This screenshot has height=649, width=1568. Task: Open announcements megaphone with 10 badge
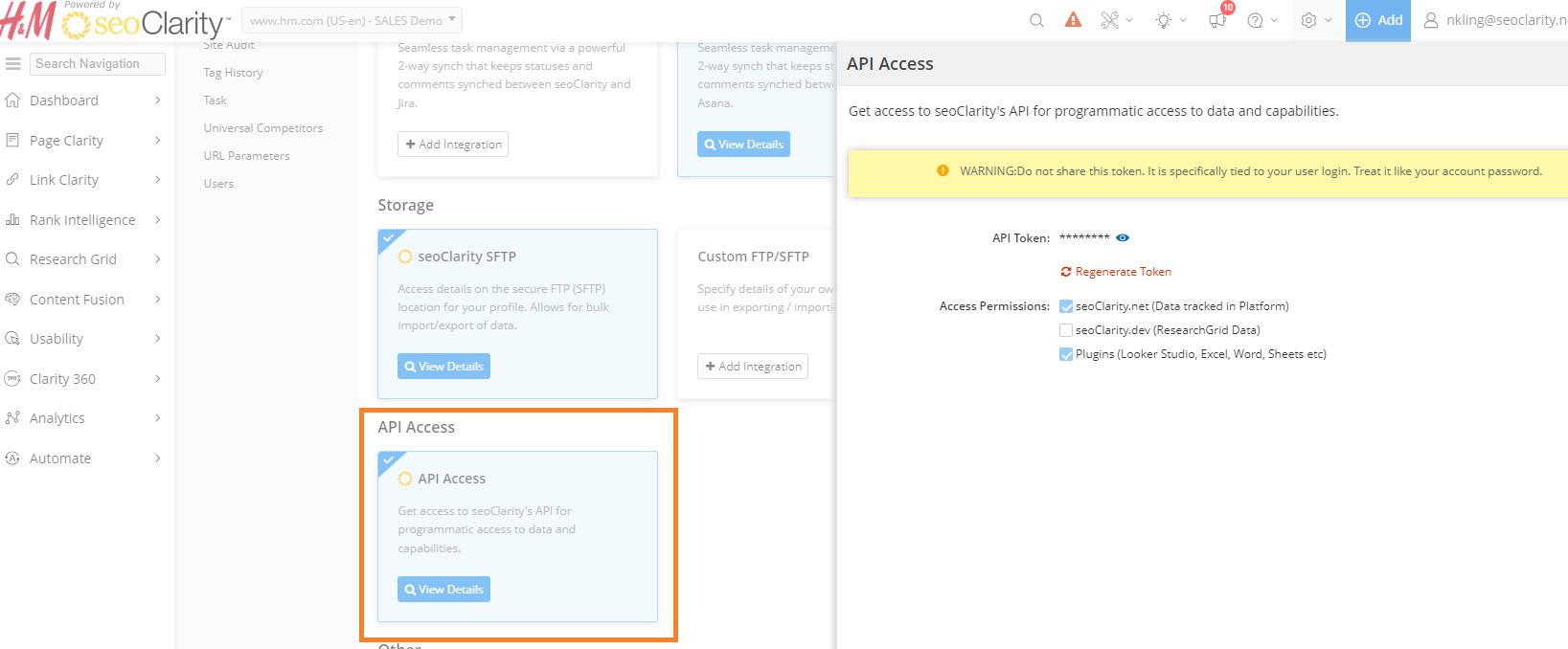[x=1217, y=20]
